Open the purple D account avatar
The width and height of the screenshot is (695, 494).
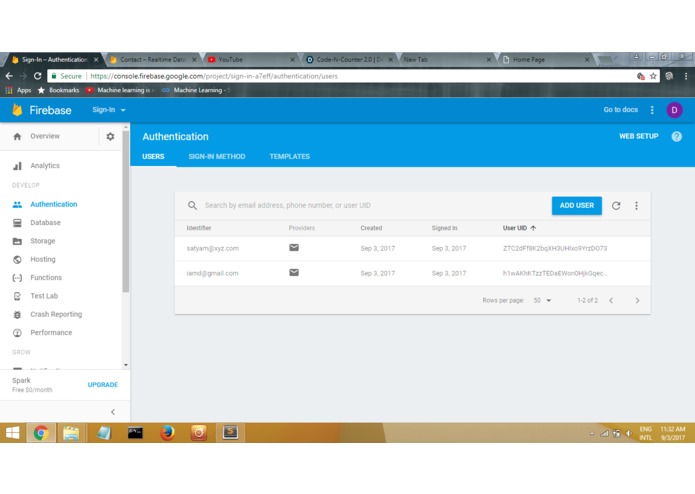click(674, 110)
